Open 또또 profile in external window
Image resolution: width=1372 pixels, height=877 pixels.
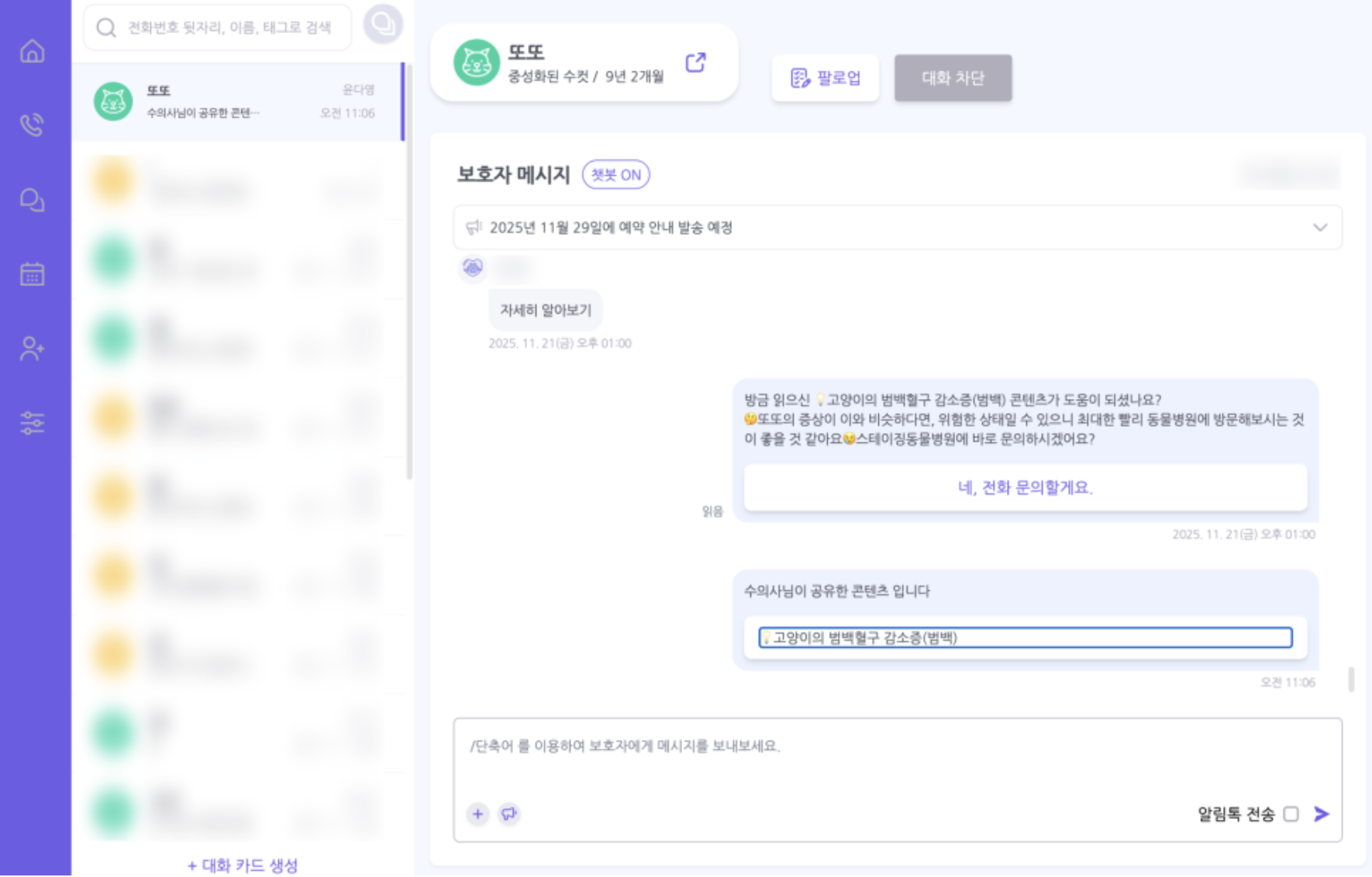pos(695,63)
